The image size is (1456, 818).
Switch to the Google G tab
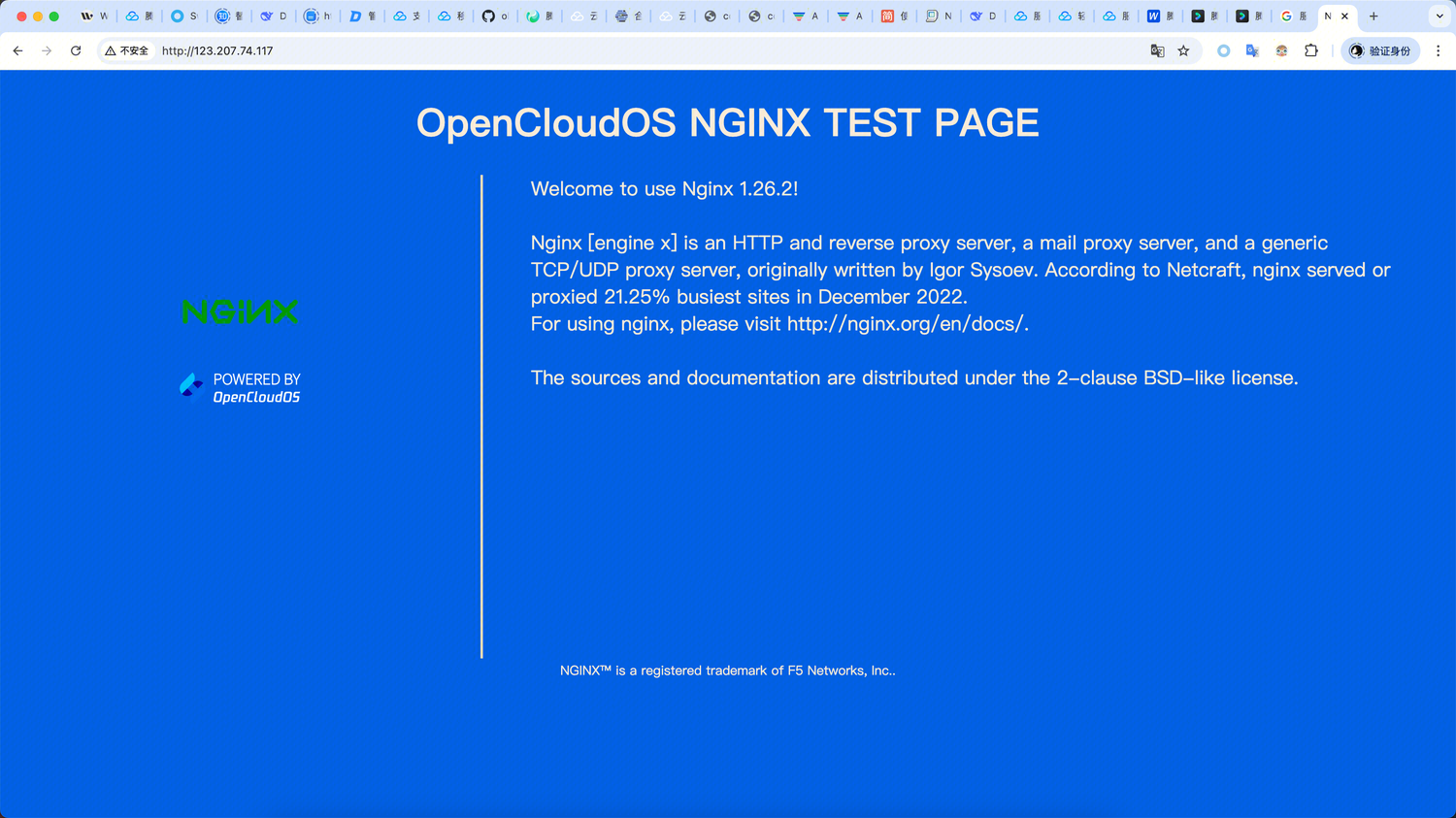point(1293,16)
